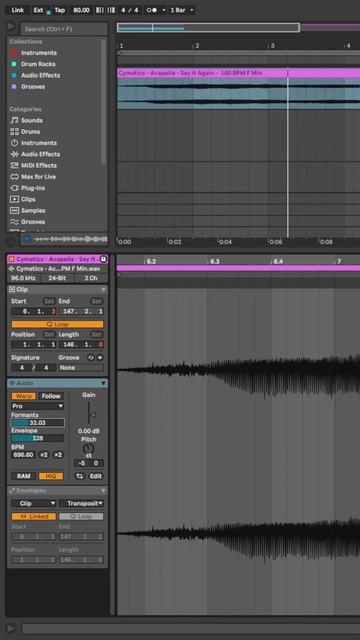Screen dimensions: 360x640
Task: Click the Pitch knob
Action: pos(89,448)
